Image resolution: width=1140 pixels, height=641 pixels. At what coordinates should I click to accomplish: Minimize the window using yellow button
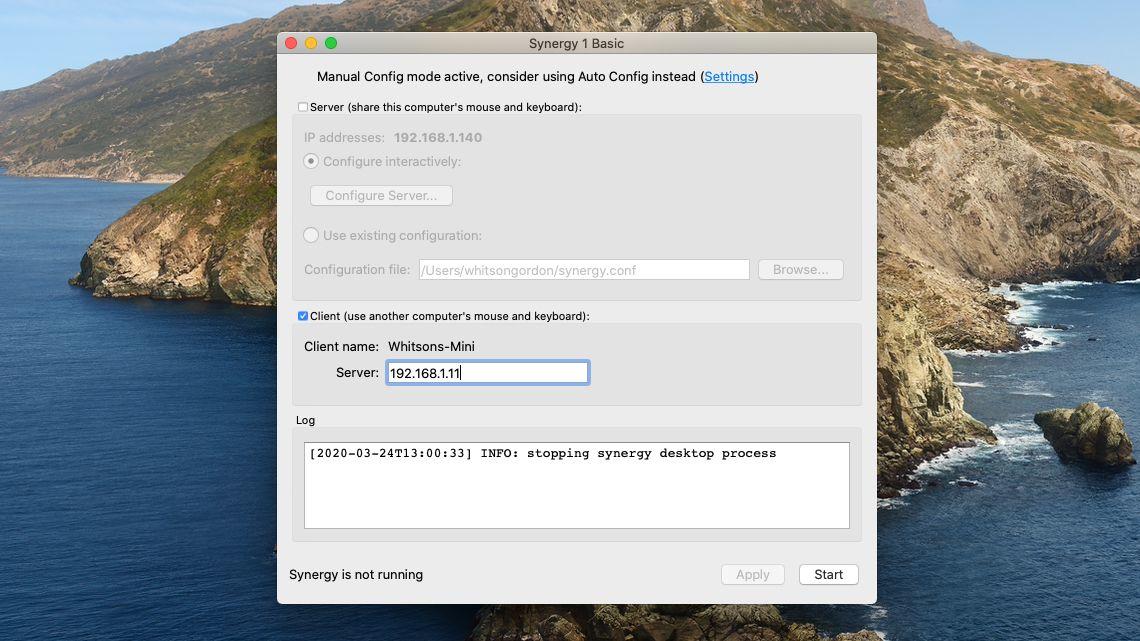311,43
